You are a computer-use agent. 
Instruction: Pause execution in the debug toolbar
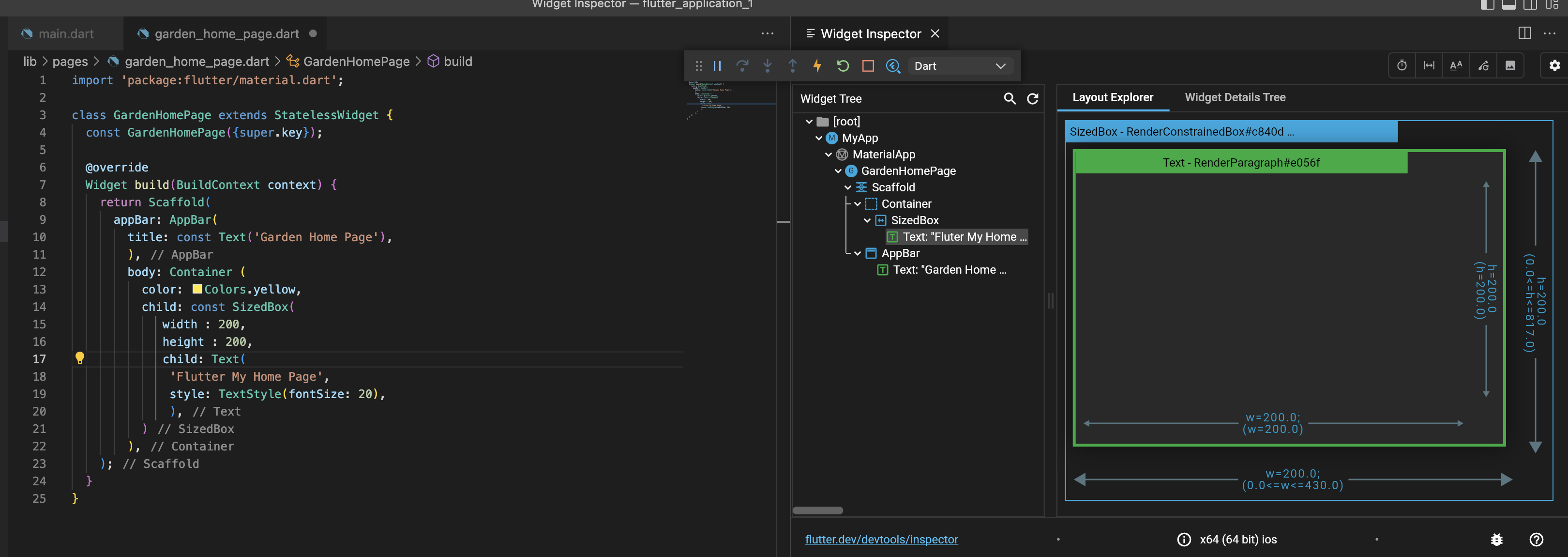pos(717,66)
